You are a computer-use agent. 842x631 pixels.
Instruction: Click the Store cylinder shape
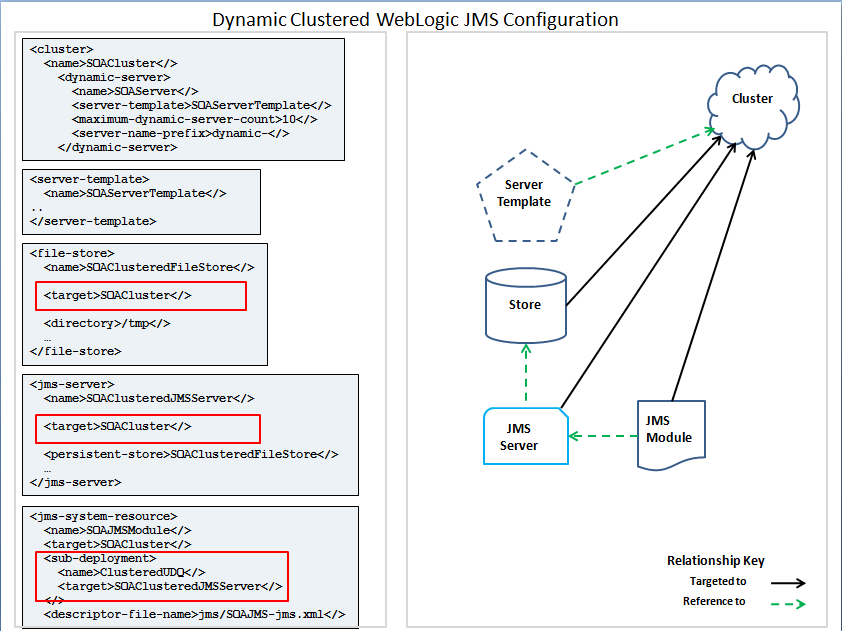click(x=526, y=305)
